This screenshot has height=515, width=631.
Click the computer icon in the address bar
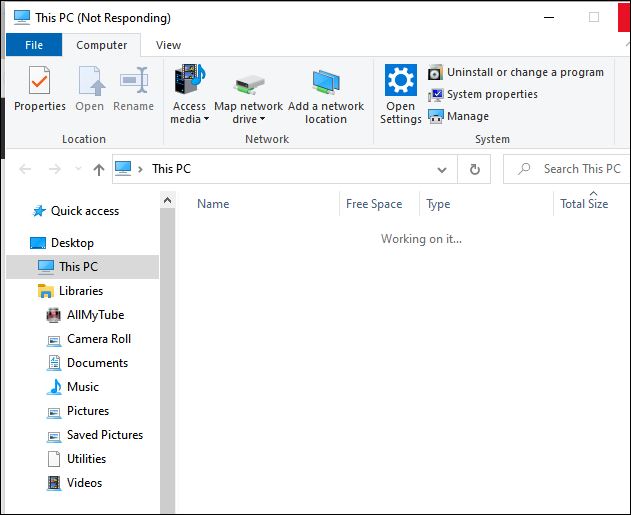123,168
